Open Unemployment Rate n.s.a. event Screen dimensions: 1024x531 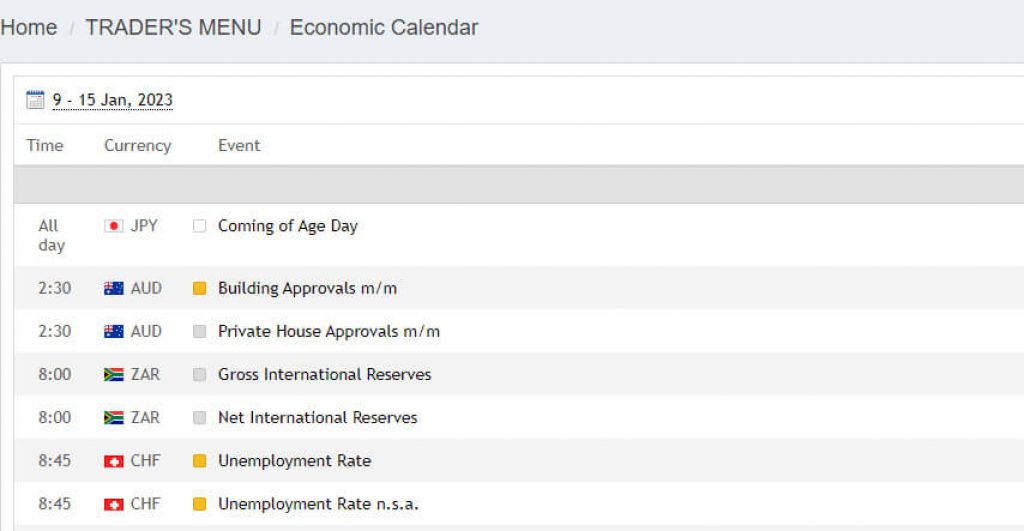point(318,504)
